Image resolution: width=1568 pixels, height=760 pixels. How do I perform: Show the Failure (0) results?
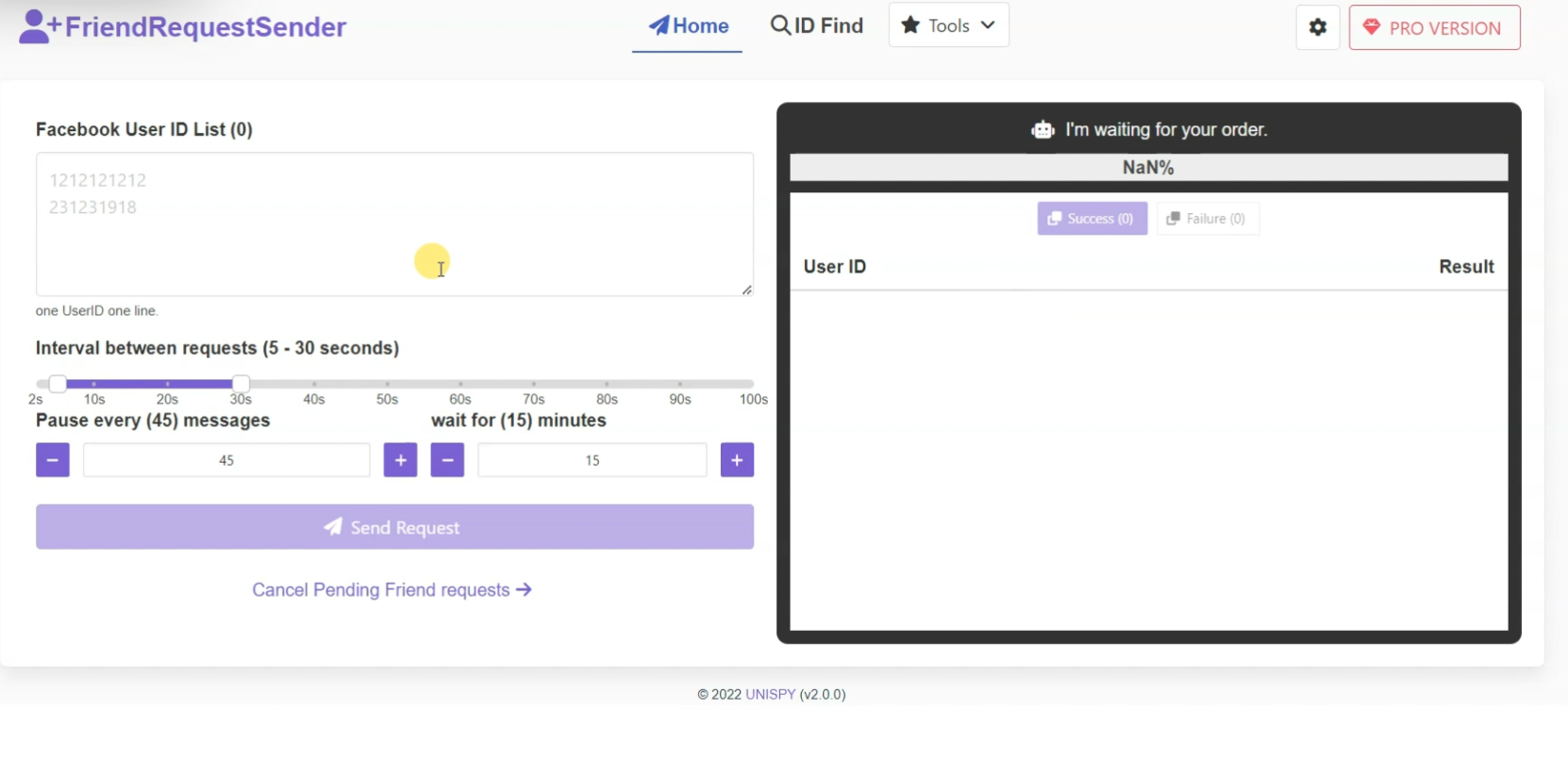tap(1207, 219)
